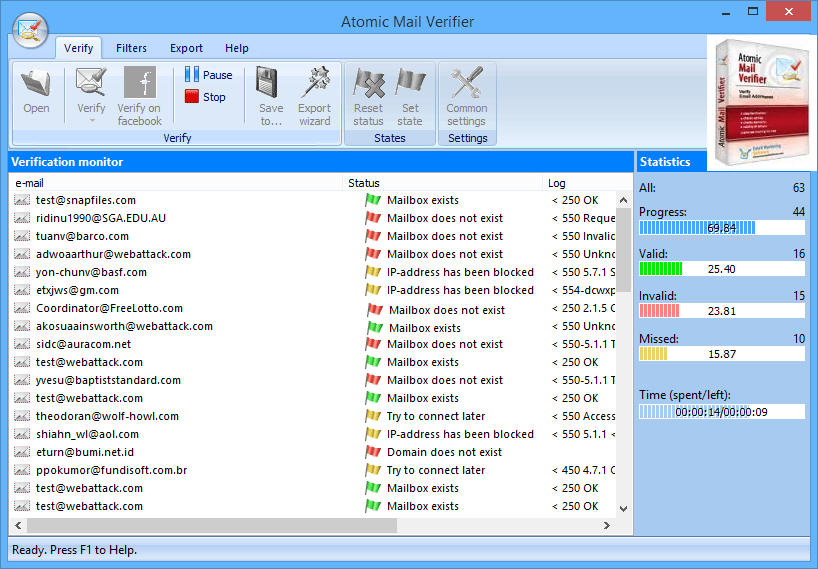The width and height of the screenshot is (818, 569).
Task: Click row icon beside sidc@auracom.net
Action: pyautogui.click(x=21, y=344)
